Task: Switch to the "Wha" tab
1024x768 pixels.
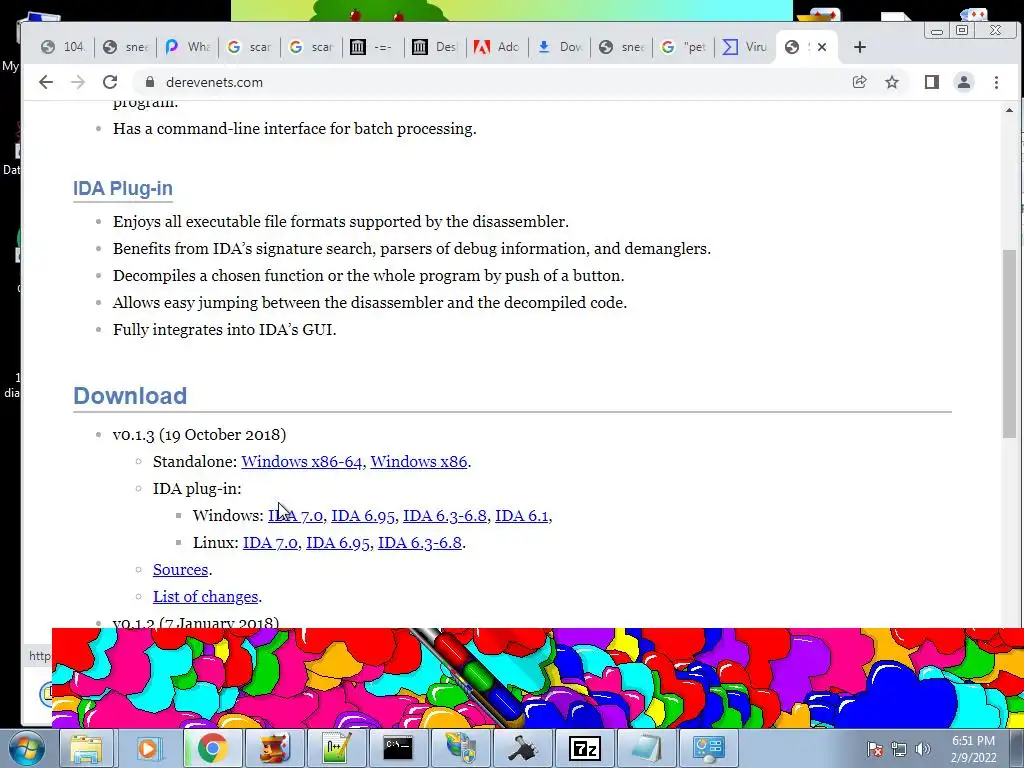Action: [188, 47]
